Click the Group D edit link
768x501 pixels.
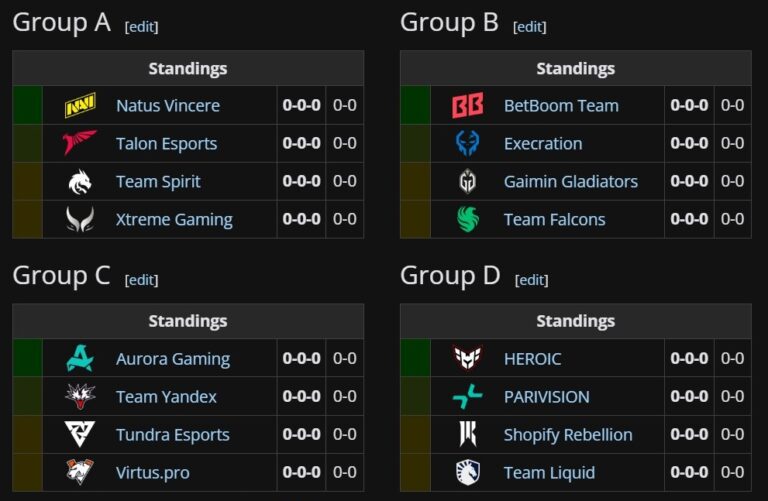532,280
